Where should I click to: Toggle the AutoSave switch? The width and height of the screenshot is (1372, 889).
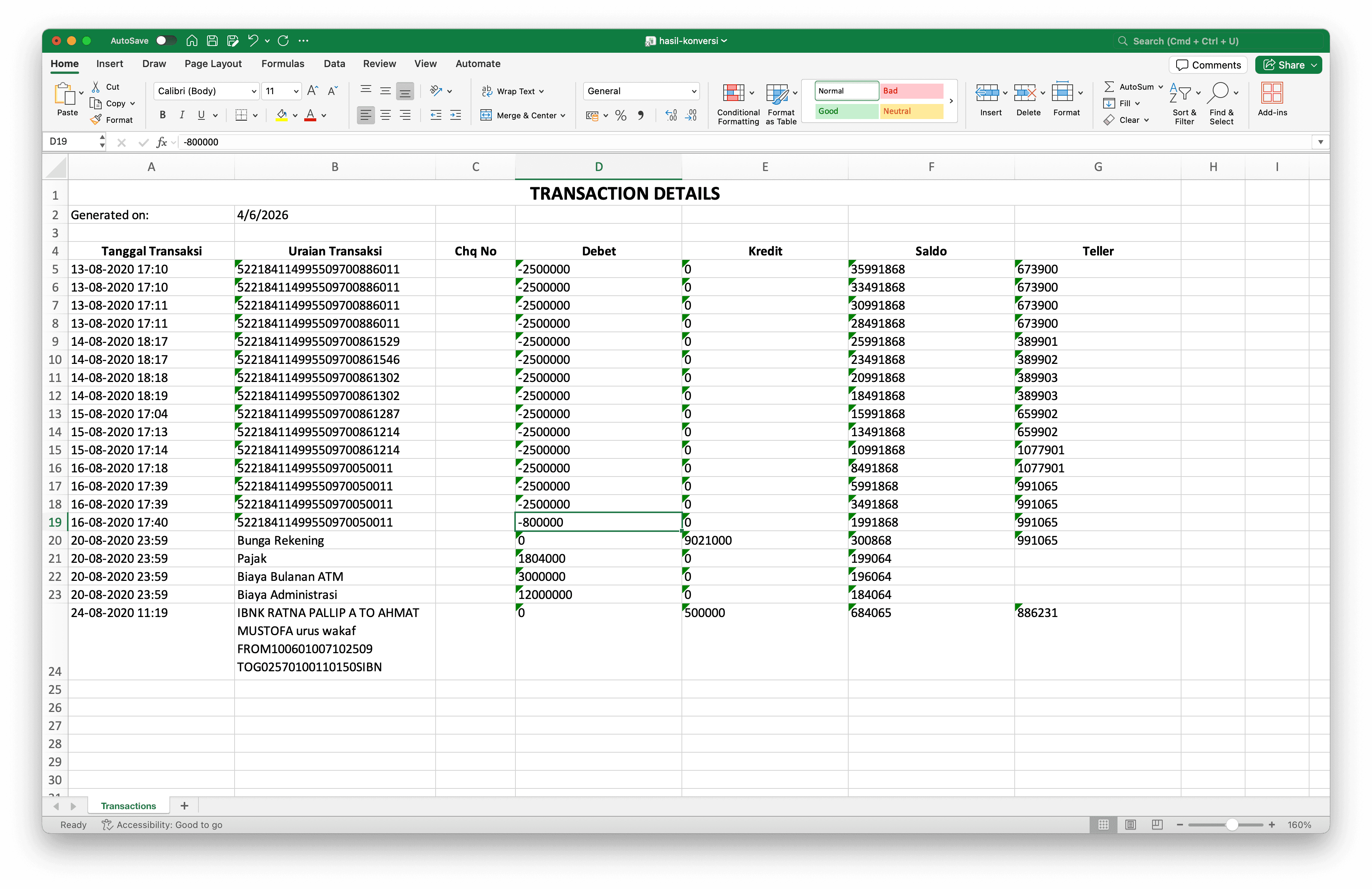(x=166, y=40)
